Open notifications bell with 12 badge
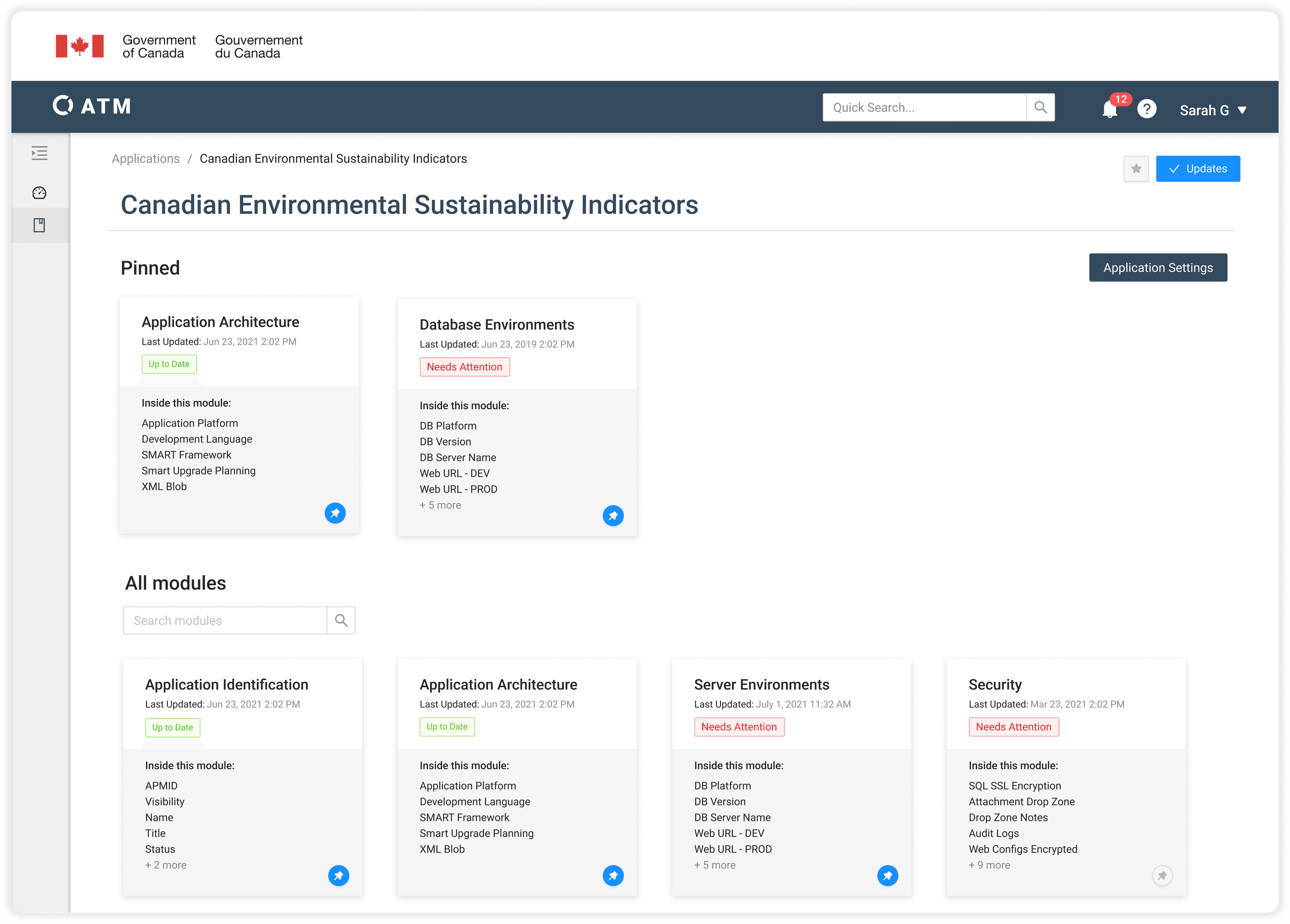 1110,108
